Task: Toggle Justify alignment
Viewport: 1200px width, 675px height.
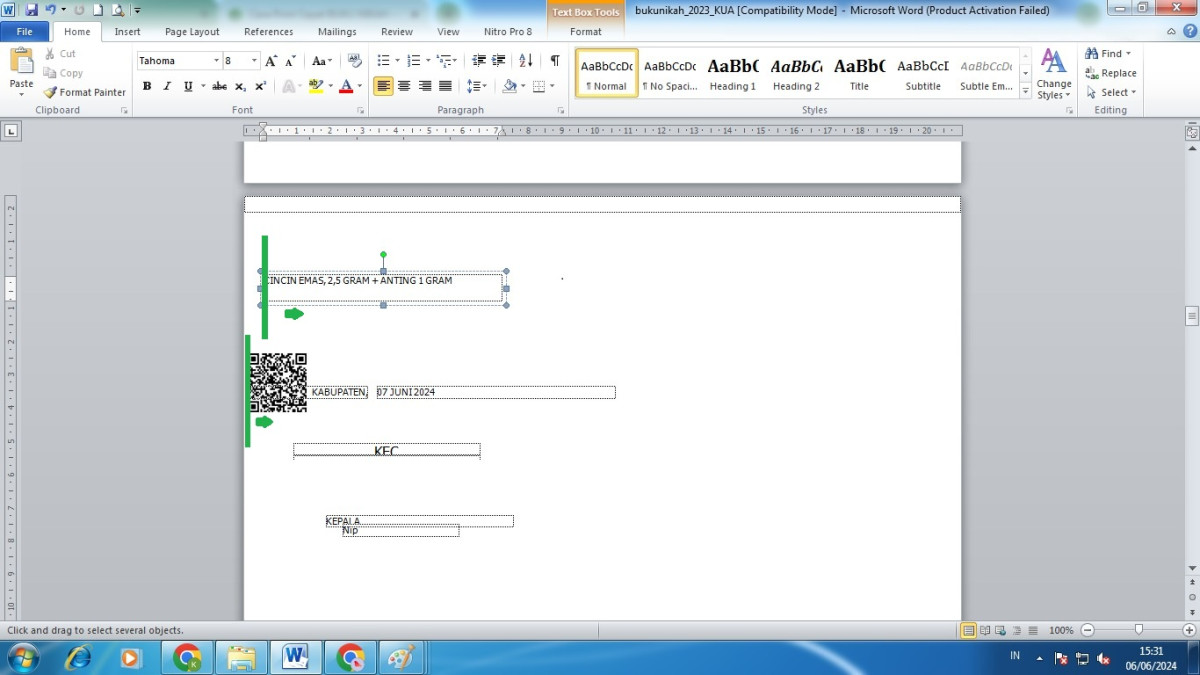Action: click(x=445, y=86)
